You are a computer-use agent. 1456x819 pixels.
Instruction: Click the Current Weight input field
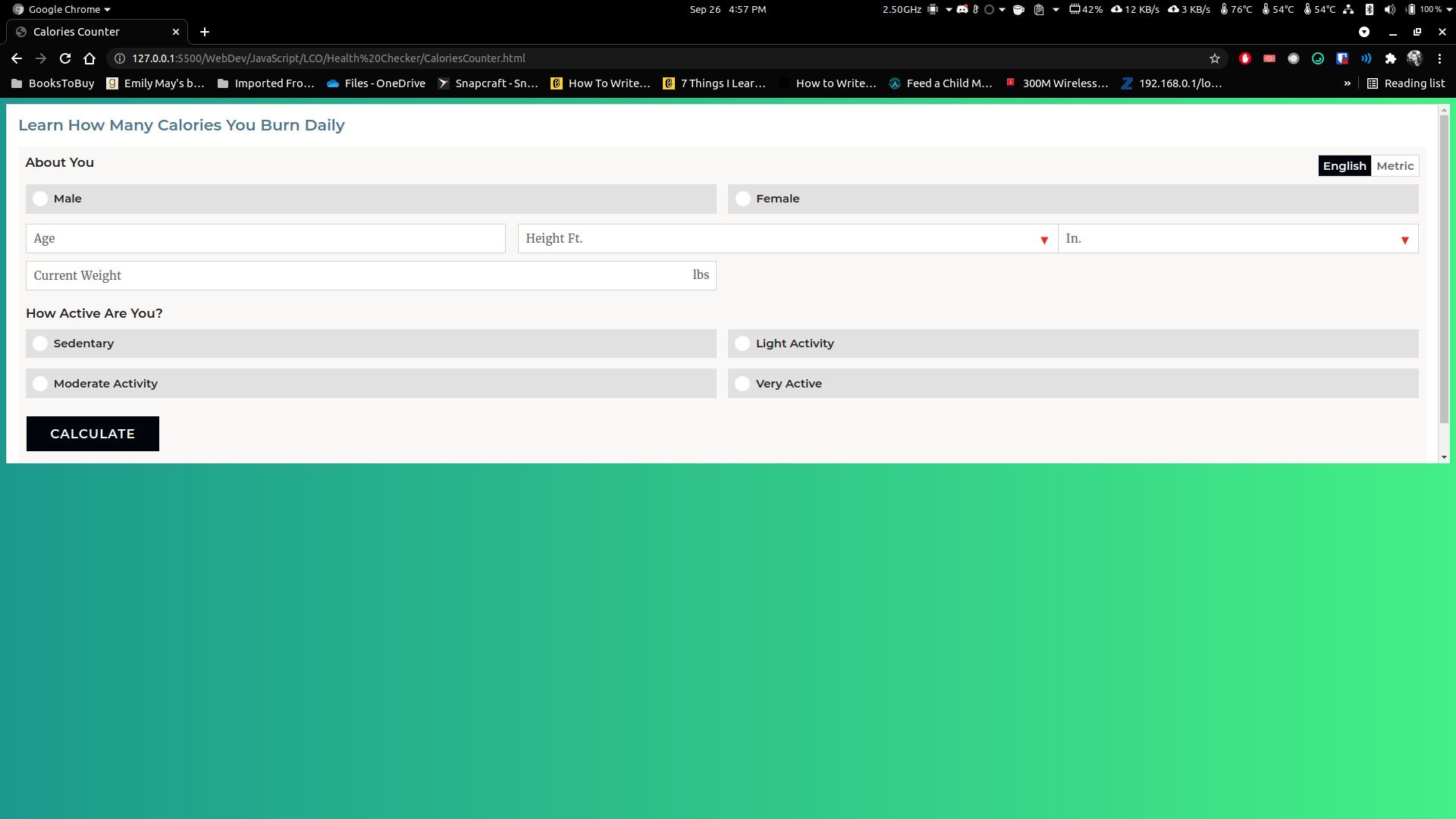click(x=356, y=276)
